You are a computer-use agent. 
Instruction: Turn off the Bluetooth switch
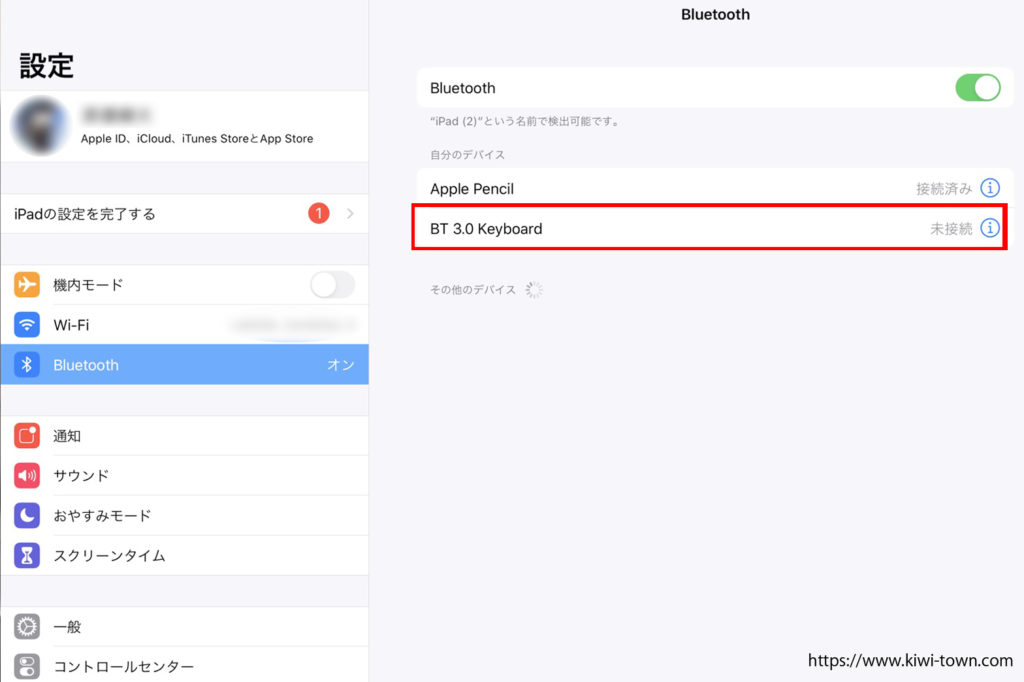[978, 88]
